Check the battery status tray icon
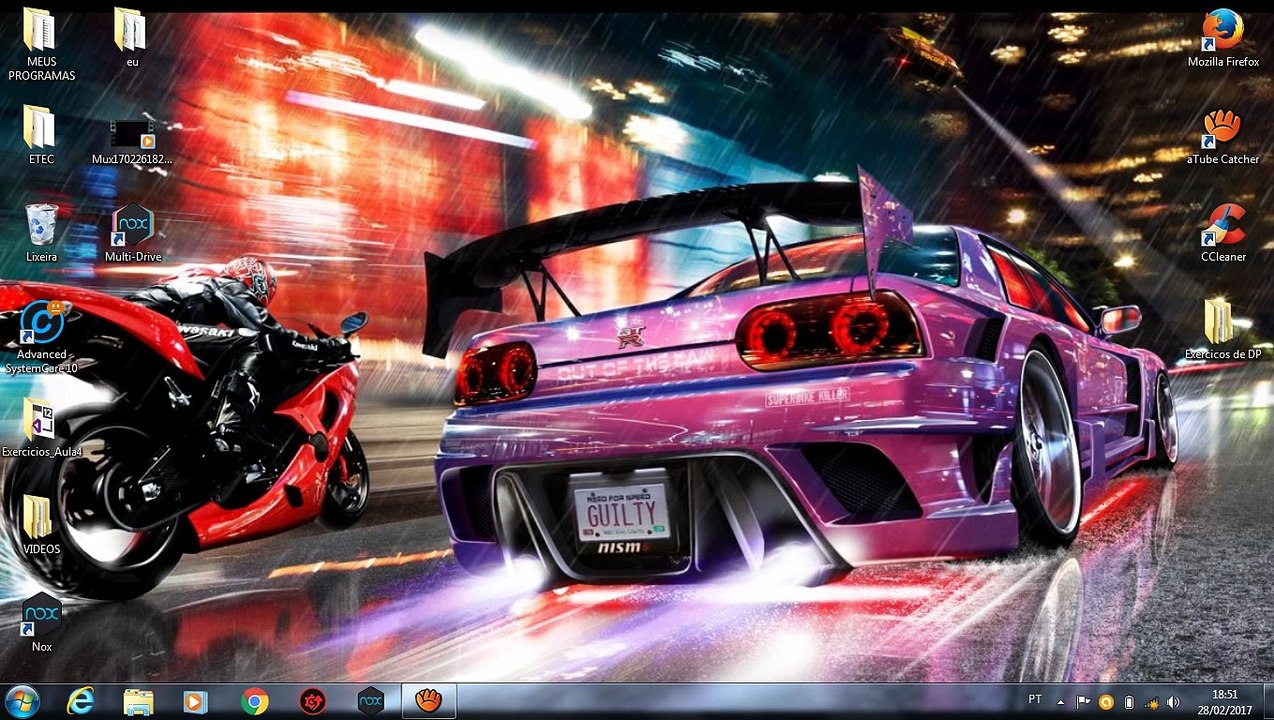This screenshot has width=1274, height=720. click(x=1128, y=701)
